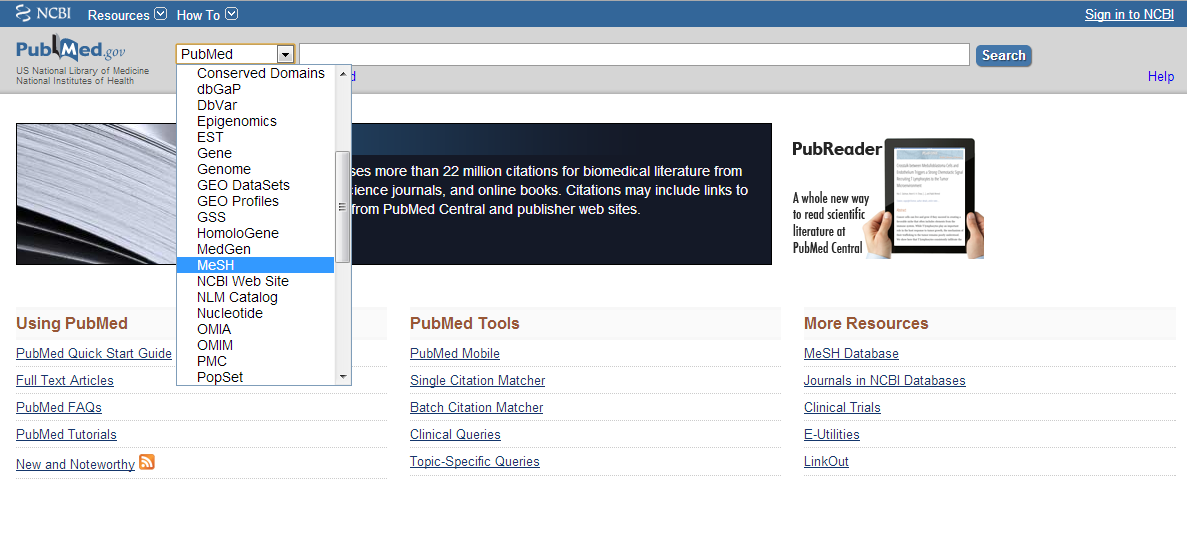Select dbGaP from the database list
1187x537 pixels.
(x=219, y=89)
